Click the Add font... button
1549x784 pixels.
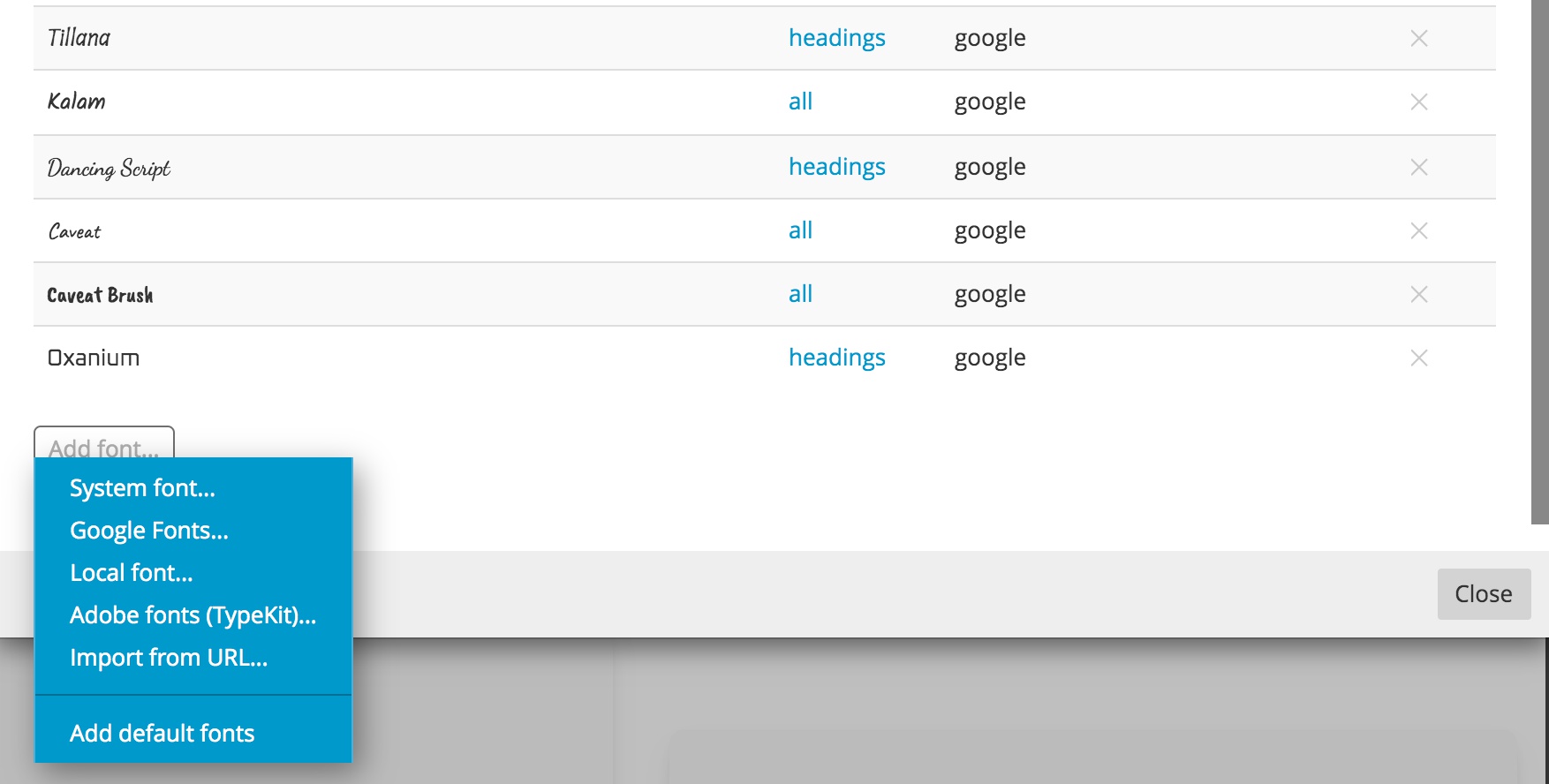coord(104,442)
